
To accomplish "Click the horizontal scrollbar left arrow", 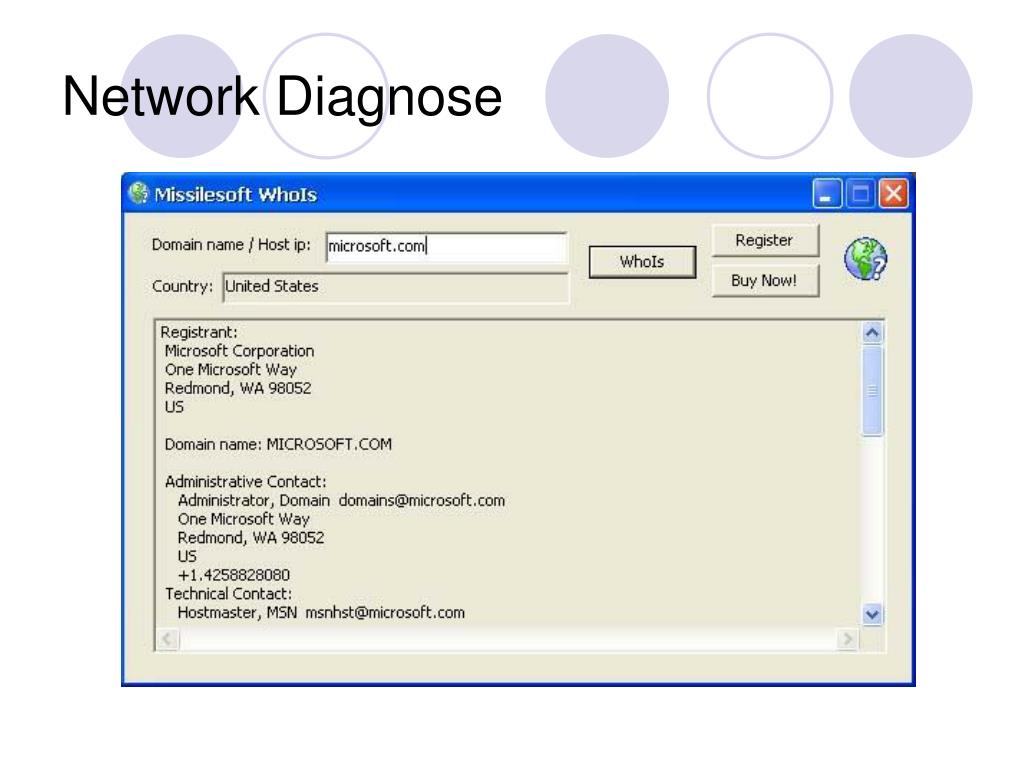I will point(168,639).
